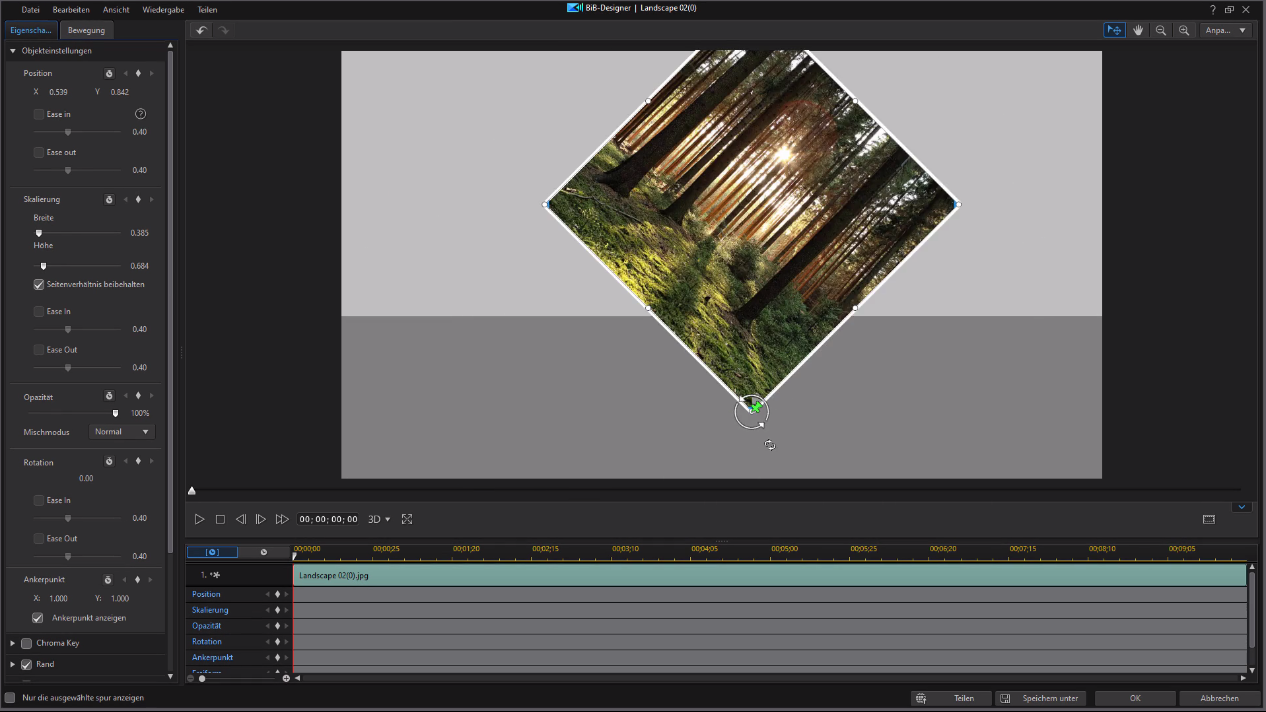
Task: Uncheck Seitenverhältnis beibehalten
Action: (39, 284)
